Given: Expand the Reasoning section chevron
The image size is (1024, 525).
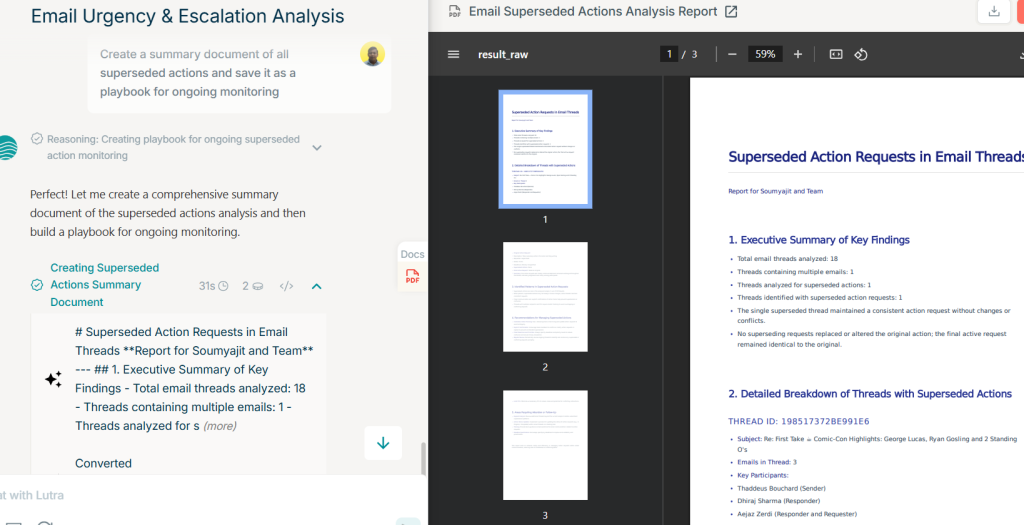Looking at the screenshot, I should pos(317,148).
